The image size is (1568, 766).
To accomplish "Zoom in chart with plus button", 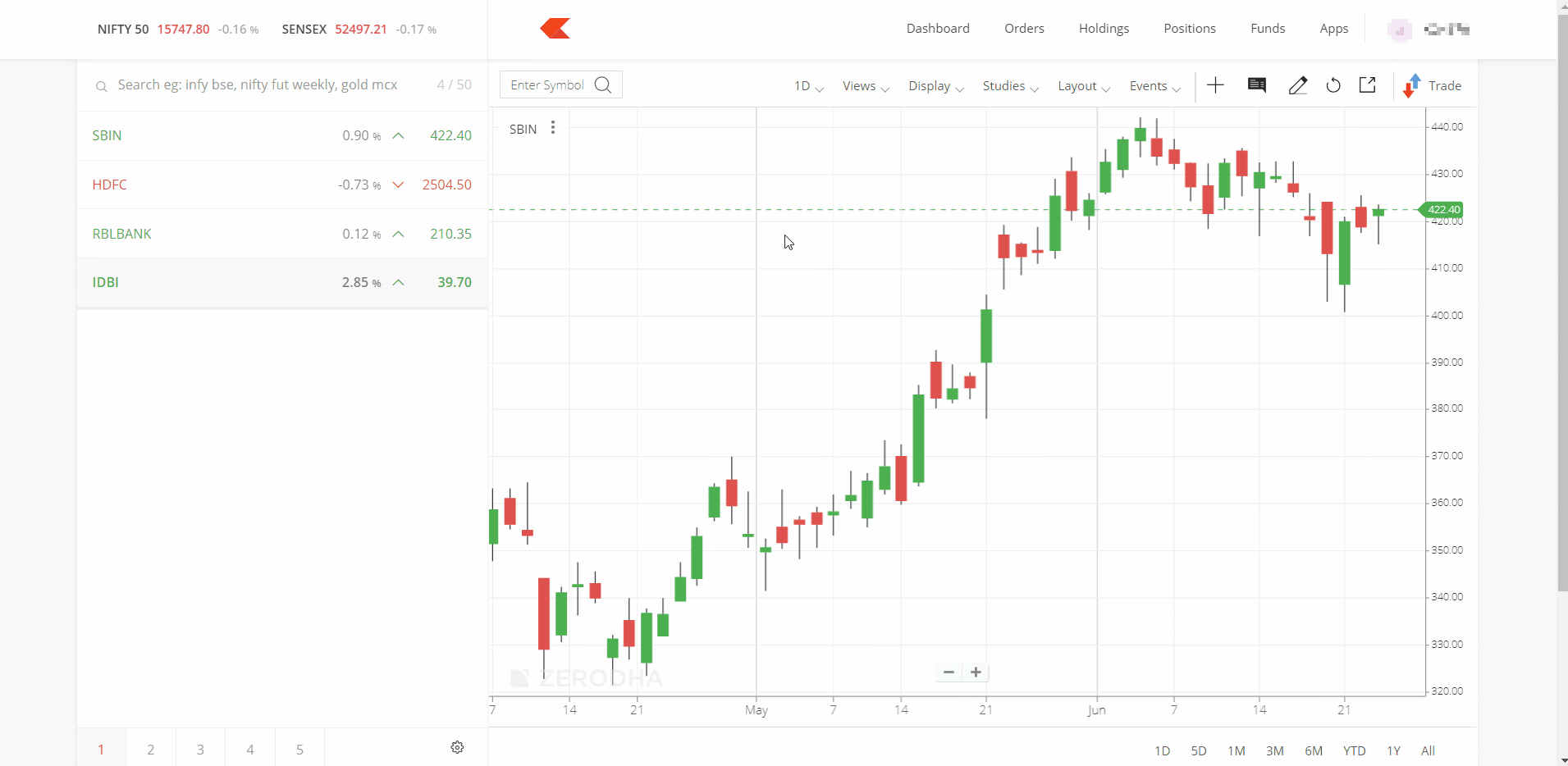I will (976, 673).
